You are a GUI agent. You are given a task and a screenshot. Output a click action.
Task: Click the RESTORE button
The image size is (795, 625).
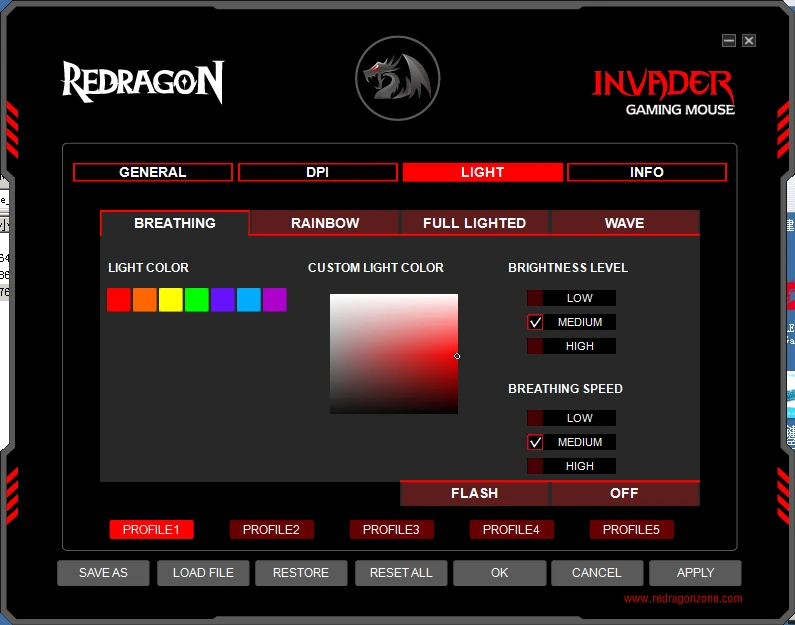[301, 573]
